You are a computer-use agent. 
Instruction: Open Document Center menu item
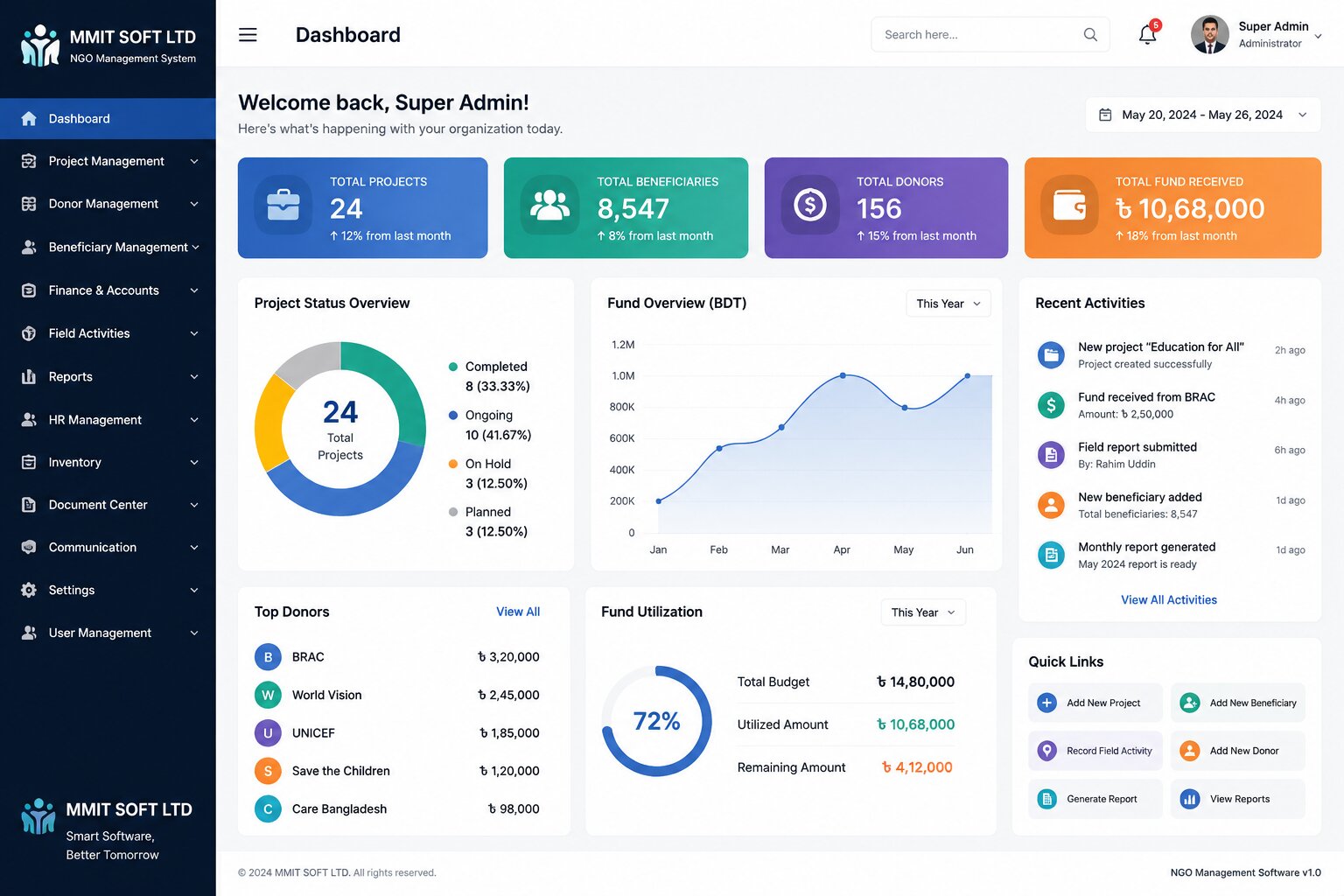coord(108,505)
